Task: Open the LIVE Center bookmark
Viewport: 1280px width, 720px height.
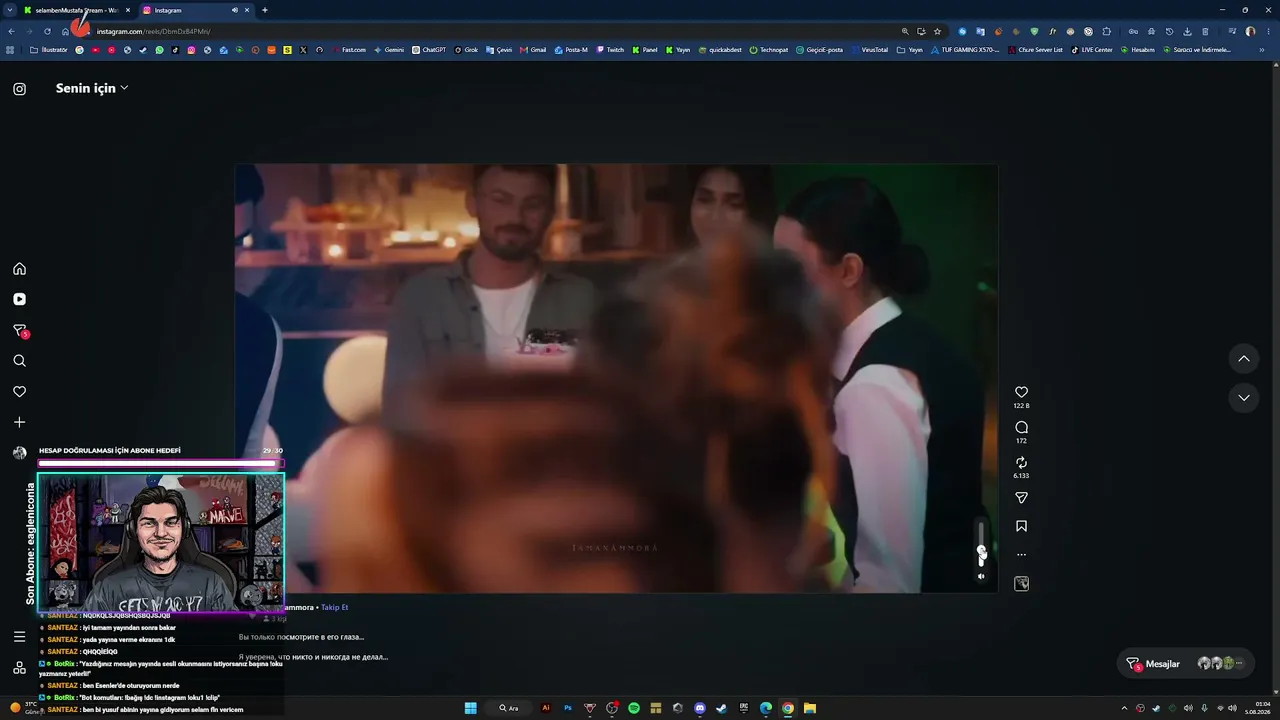Action: pyautogui.click(x=1092, y=50)
